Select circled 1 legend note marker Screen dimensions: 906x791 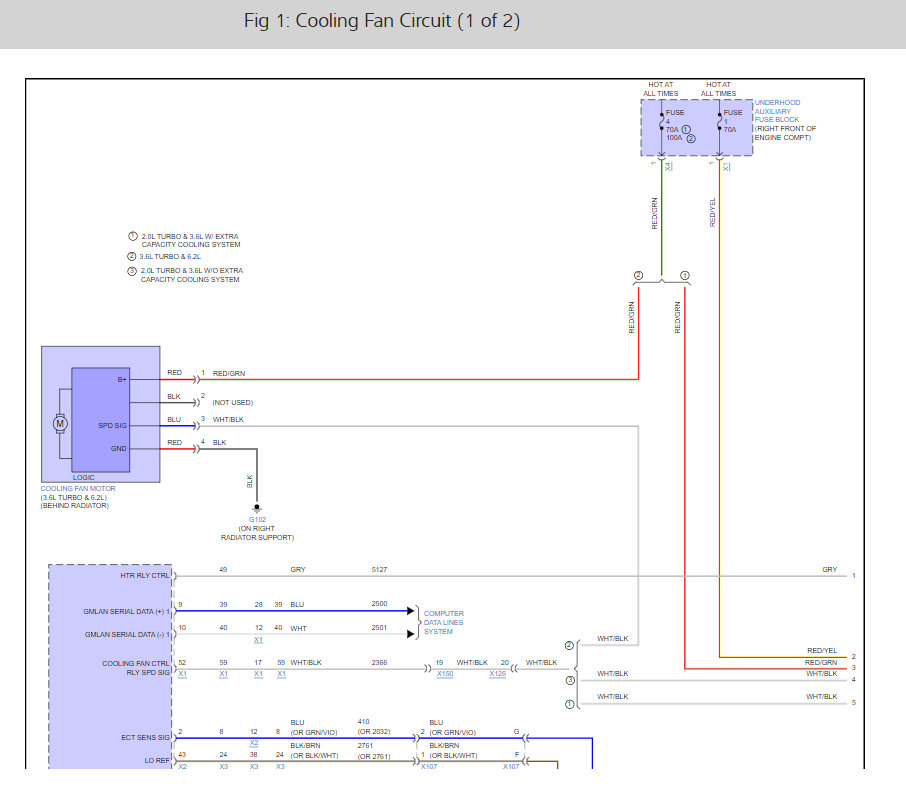(x=132, y=236)
